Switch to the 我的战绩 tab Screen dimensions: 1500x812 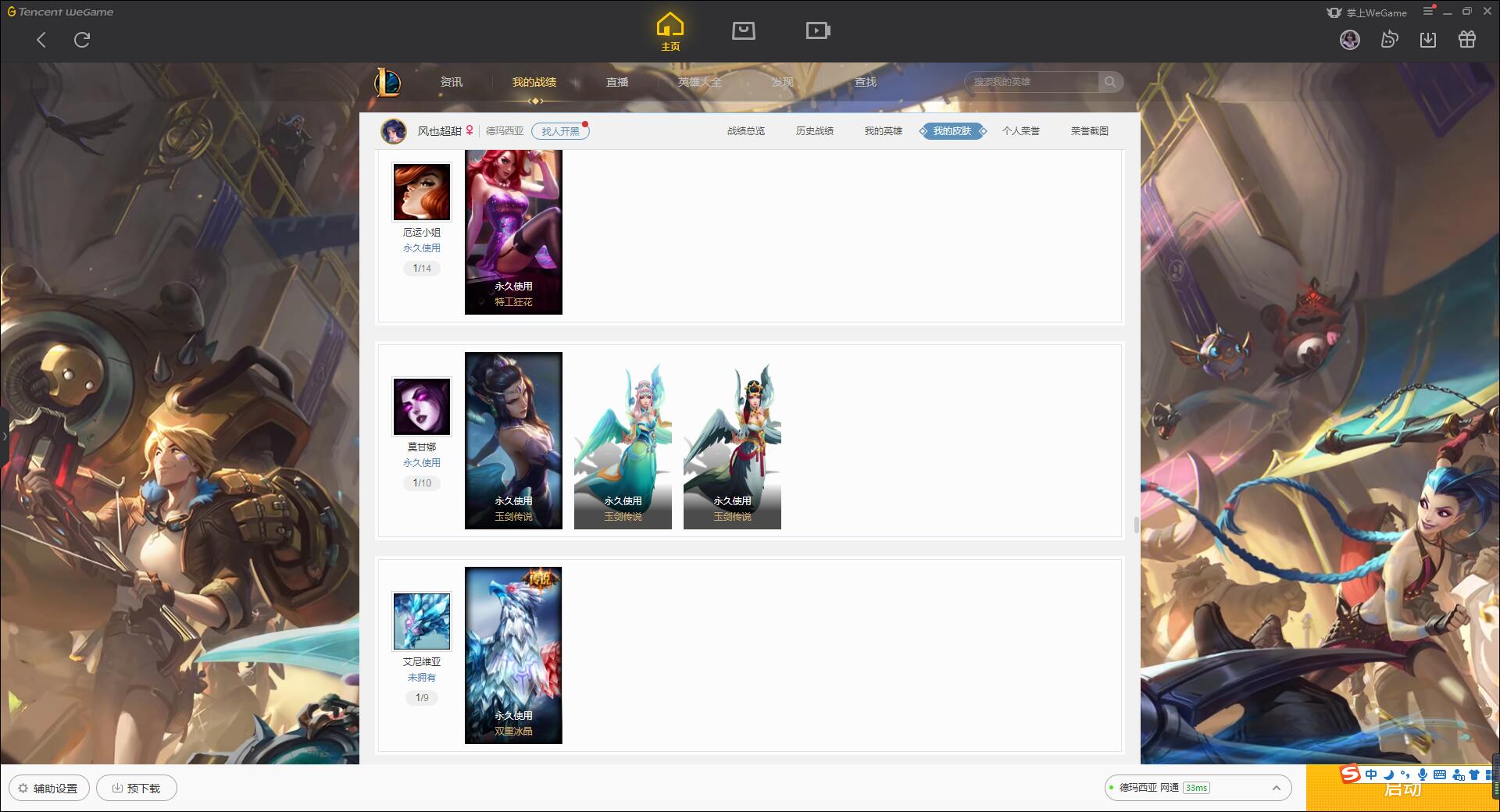pyautogui.click(x=534, y=82)
